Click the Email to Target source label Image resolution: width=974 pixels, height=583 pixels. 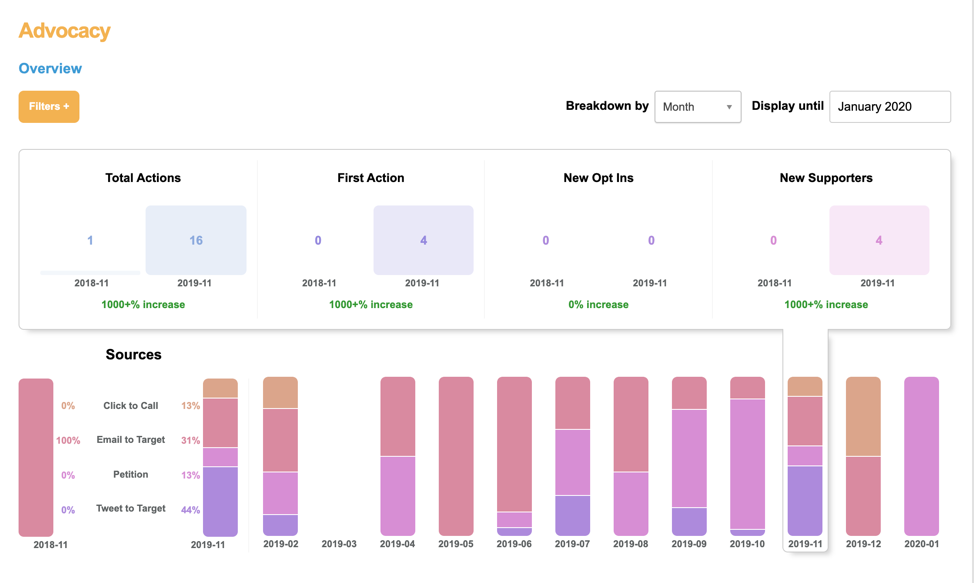pyautogui.click(x=130, y=440)
